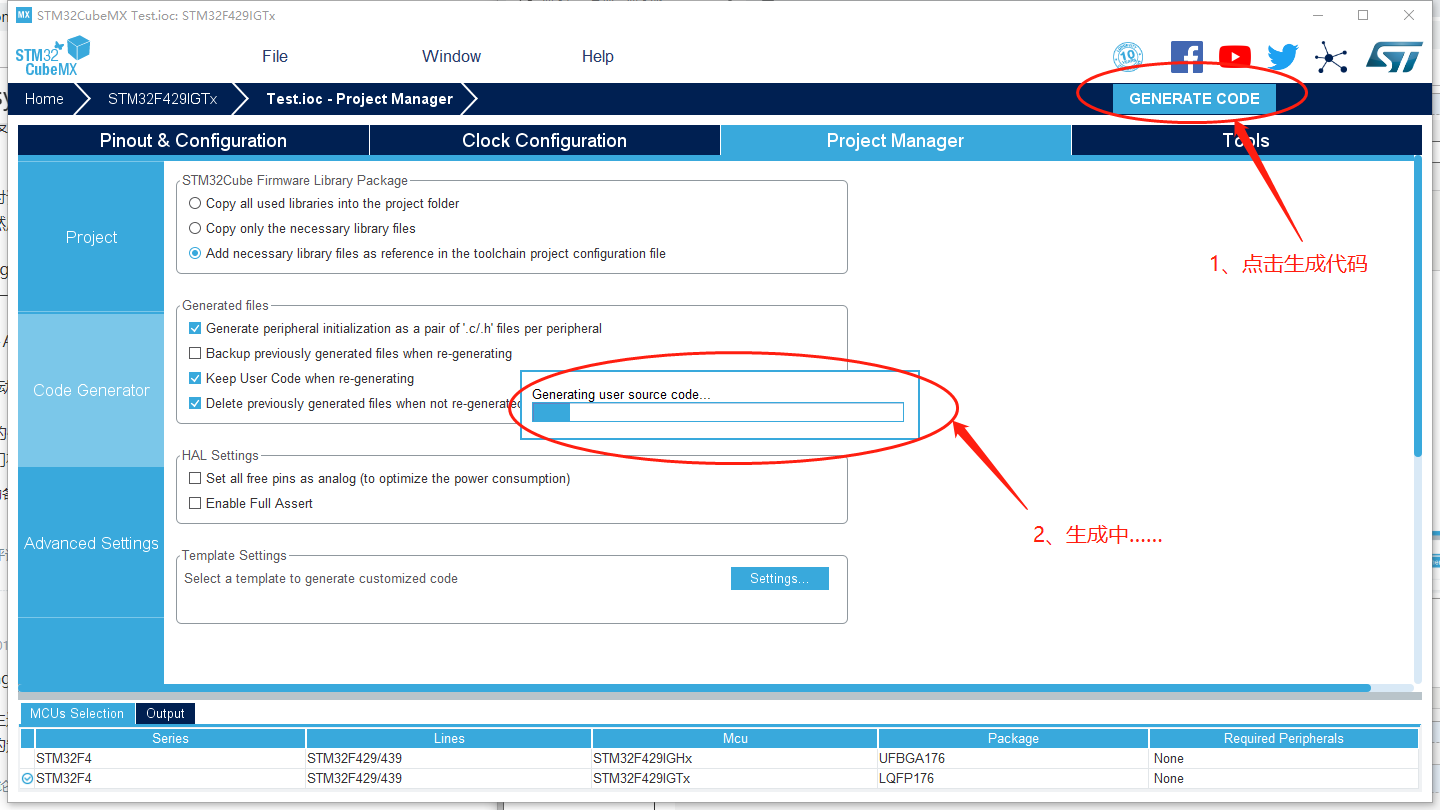The width and height of the screenshot is (1440, 810).
Task: Click the GENERATE CODE button
Action: coord(1194,99)
